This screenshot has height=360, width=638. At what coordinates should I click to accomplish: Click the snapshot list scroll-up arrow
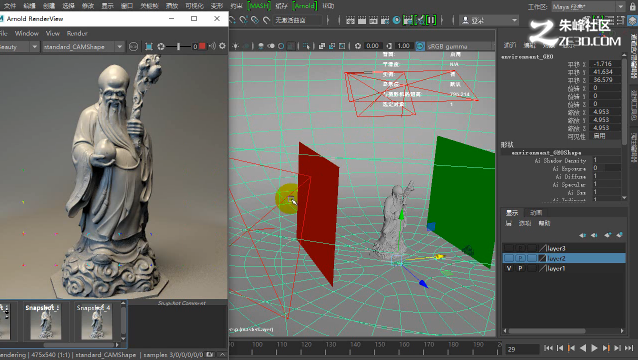pyautogui.click(x=123, y=303)
